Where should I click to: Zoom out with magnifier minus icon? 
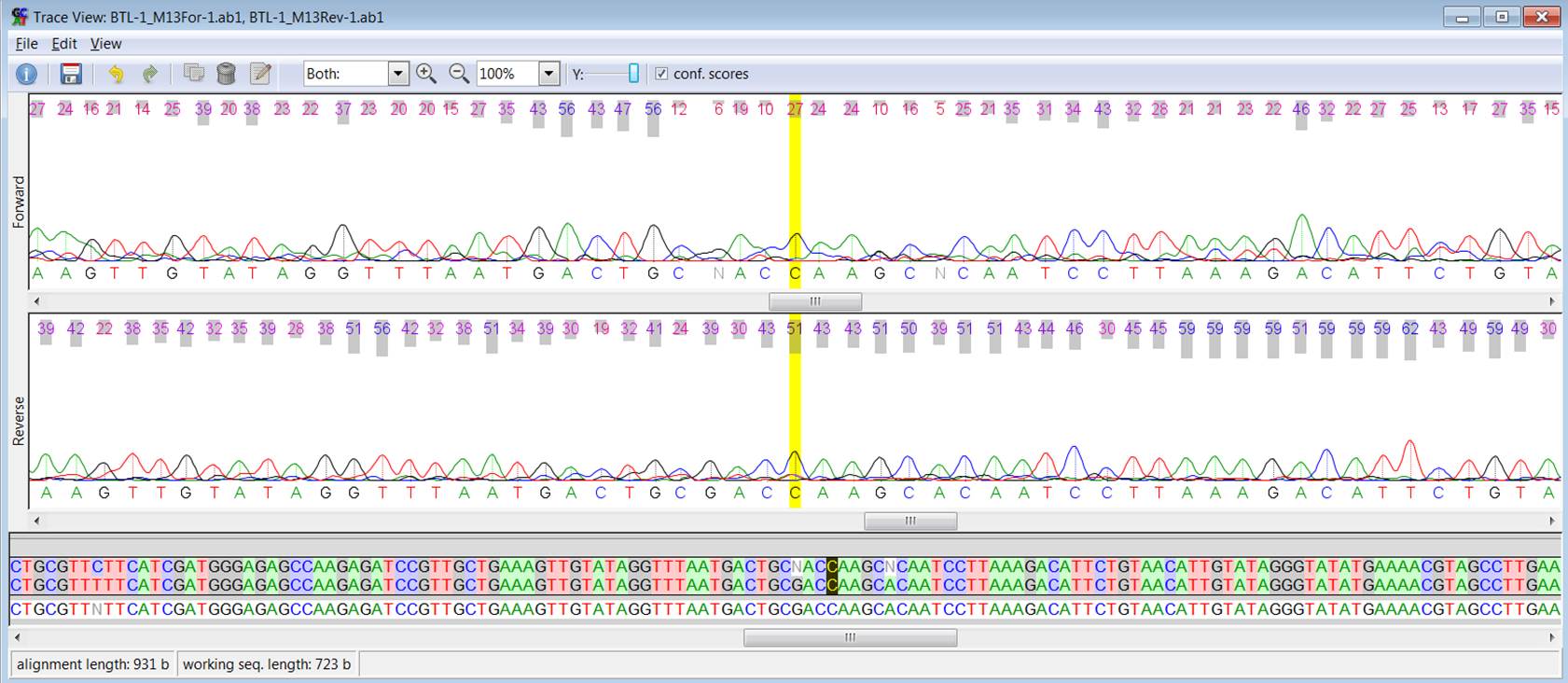[458, 74]
